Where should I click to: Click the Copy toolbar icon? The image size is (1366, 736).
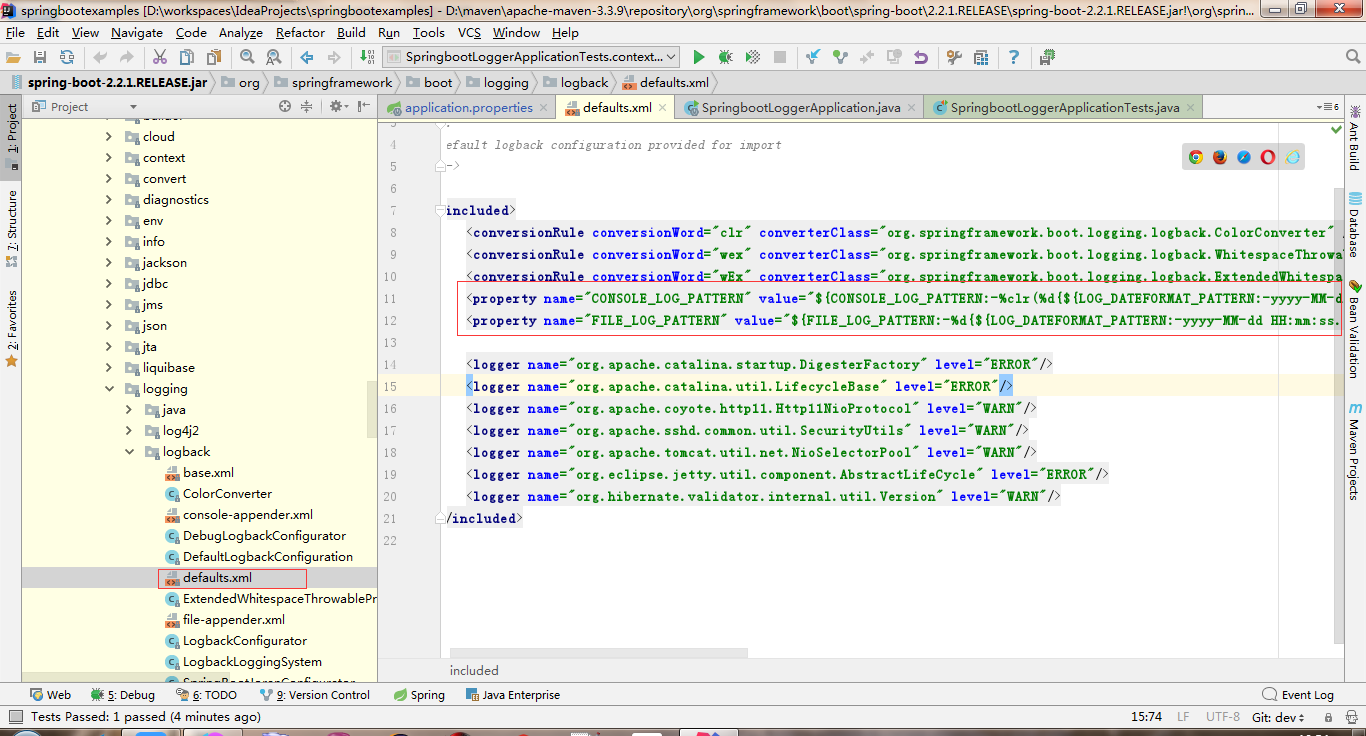point(185,57)
